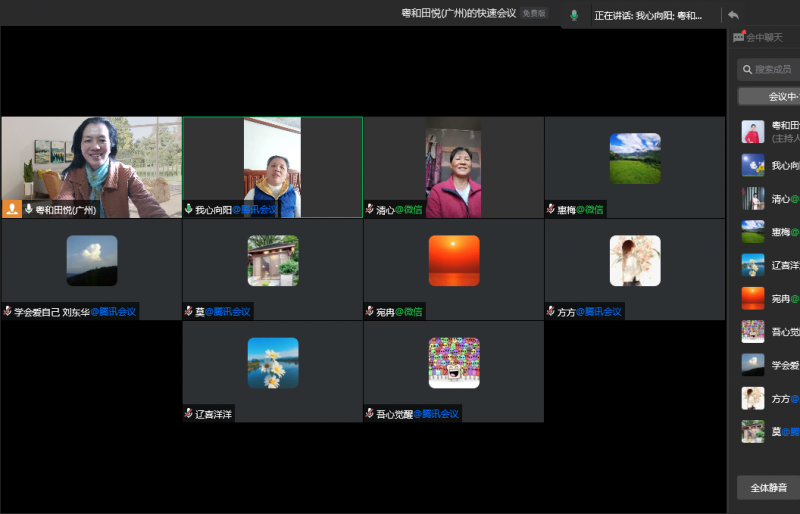
Task: Click the reply arrow icon in top bar
Action: pos(733,15)
